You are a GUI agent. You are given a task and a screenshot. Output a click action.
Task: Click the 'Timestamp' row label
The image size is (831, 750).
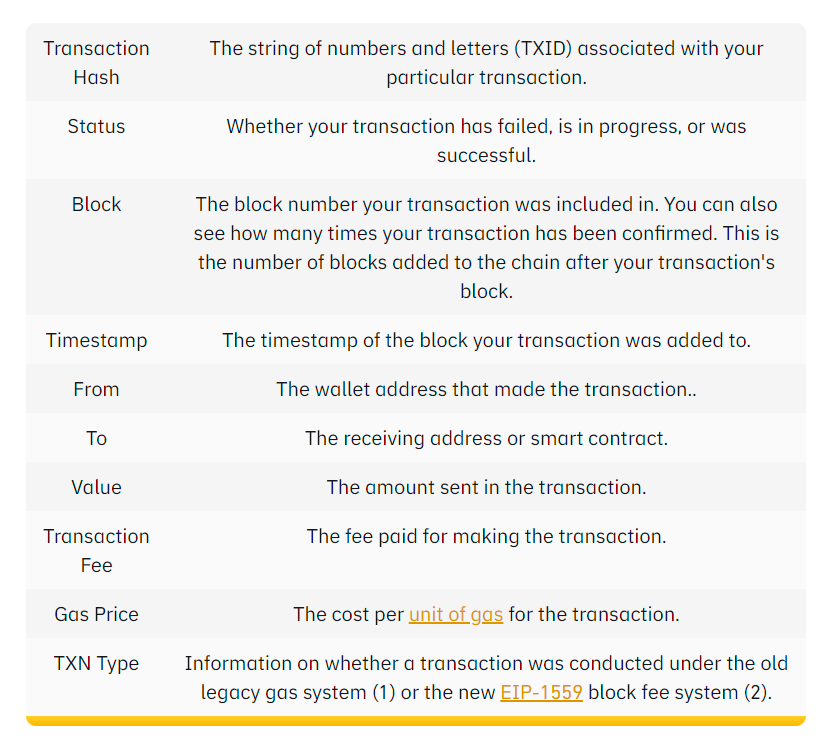[x=96, y=340]
